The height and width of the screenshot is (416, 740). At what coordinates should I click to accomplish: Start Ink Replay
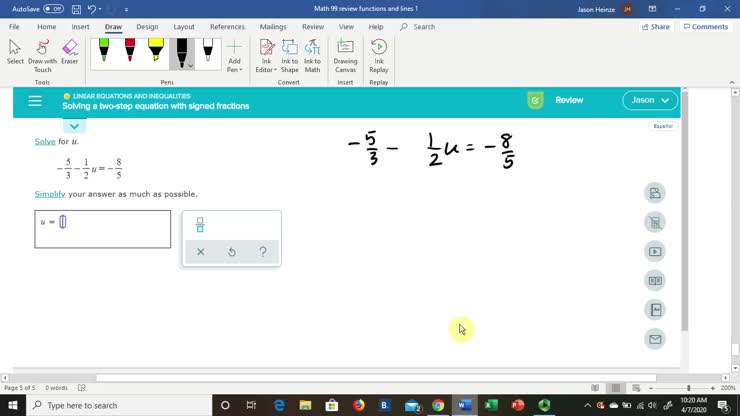pos(378,56)
